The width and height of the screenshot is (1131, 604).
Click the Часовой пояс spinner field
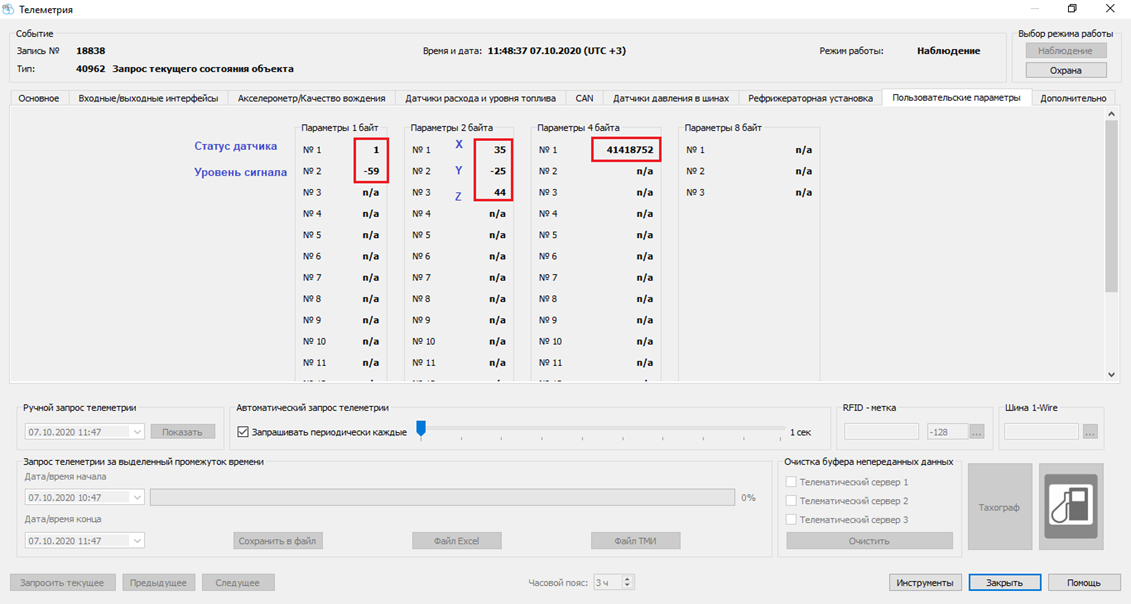[x=608, y=582]
